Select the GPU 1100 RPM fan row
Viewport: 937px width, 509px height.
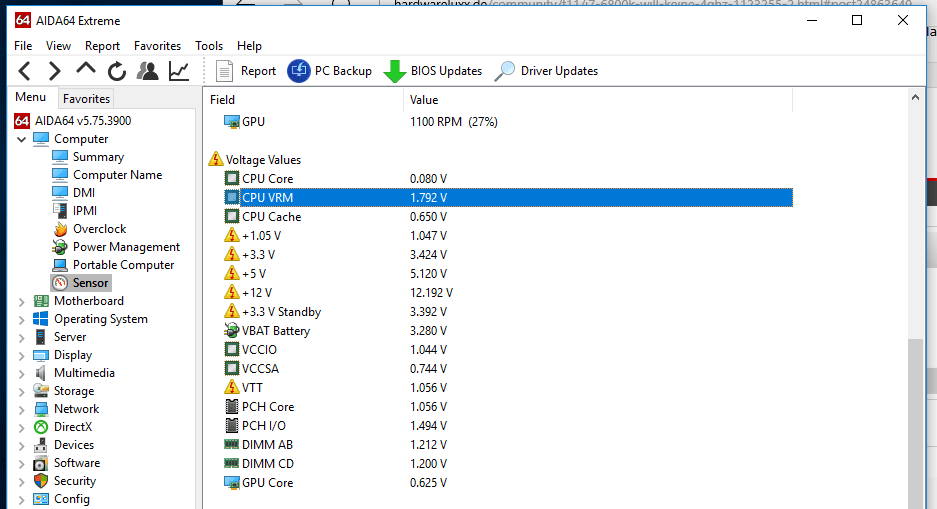pos(508,122)
